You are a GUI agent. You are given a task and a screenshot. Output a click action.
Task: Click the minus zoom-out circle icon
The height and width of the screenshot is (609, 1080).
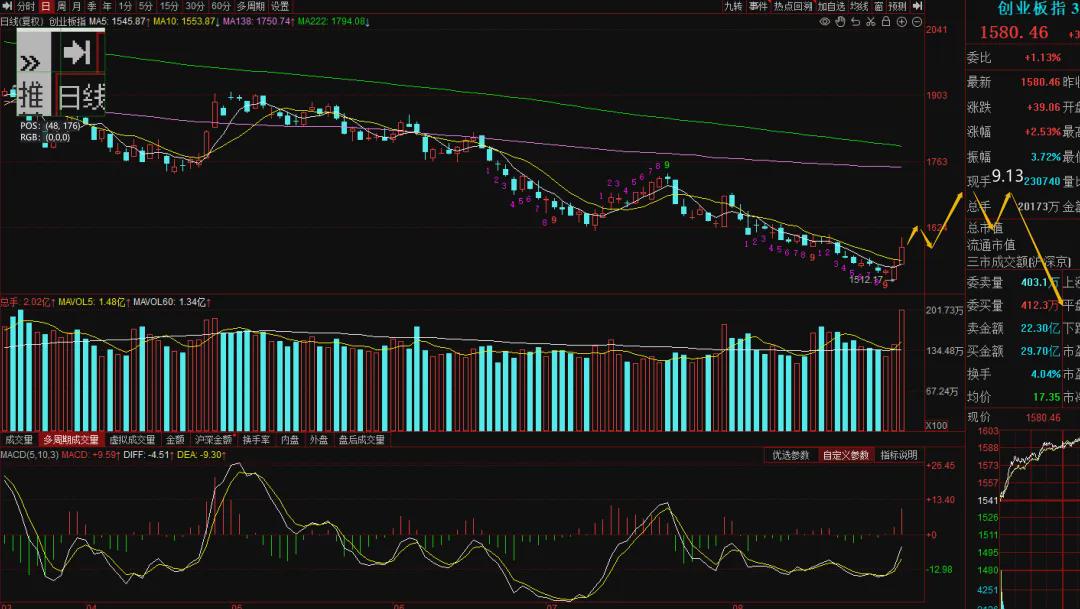coord(917,22)
